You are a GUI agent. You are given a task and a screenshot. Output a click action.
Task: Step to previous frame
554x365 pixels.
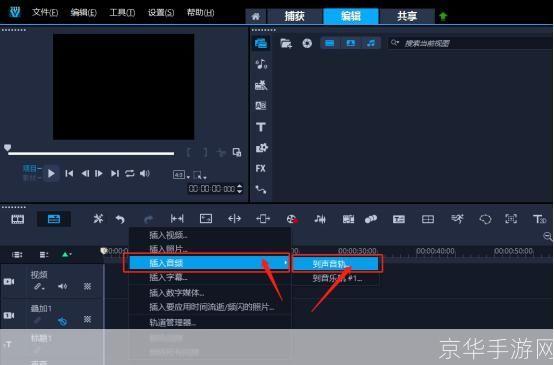tap(85, 173)
